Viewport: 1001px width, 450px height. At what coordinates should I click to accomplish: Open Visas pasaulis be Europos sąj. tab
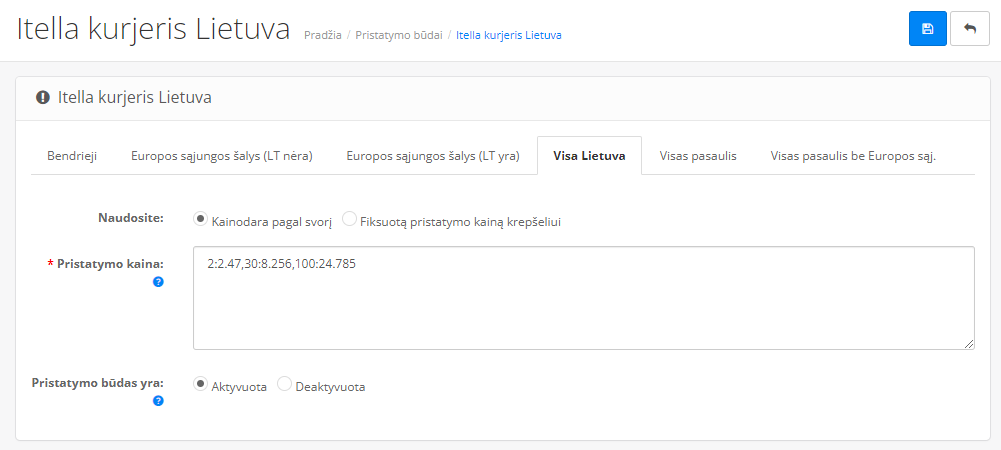(x=853, y=156)
